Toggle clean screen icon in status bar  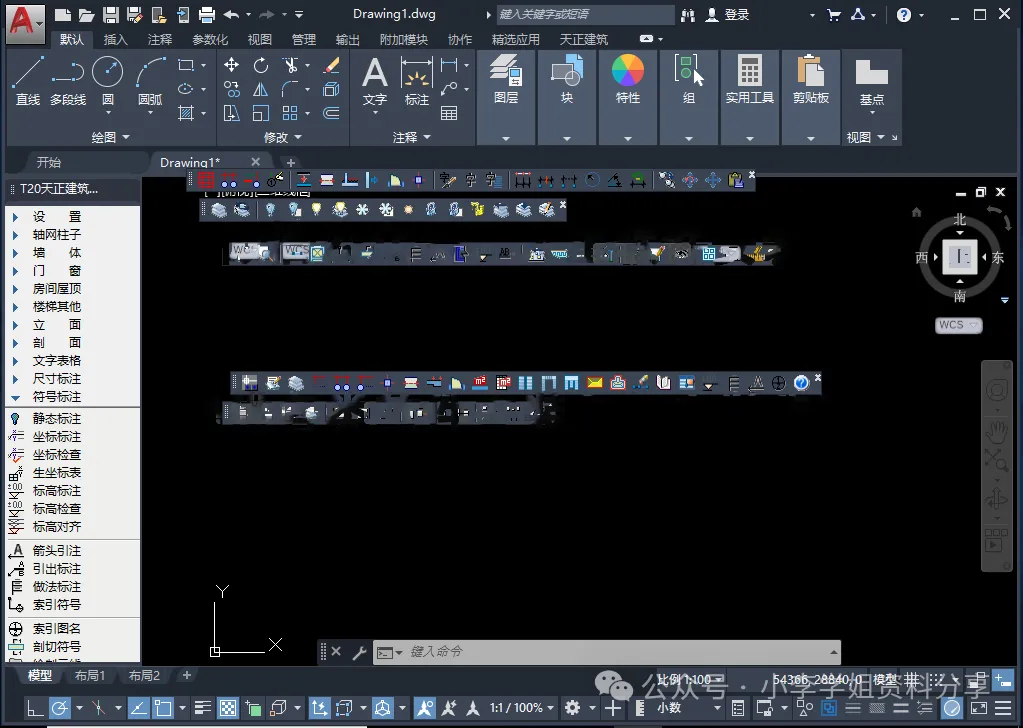(979, 708)
